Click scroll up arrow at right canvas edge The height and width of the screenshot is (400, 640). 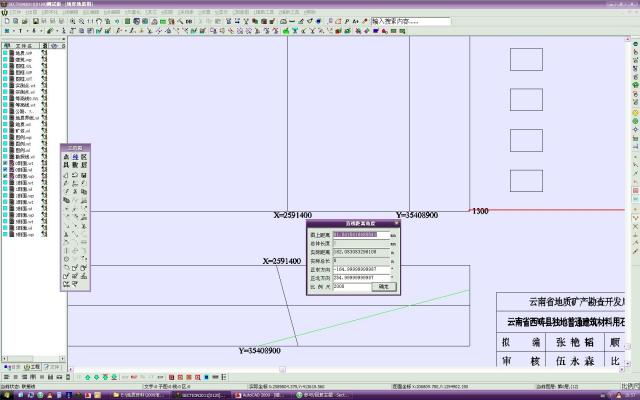pos(629,41)
